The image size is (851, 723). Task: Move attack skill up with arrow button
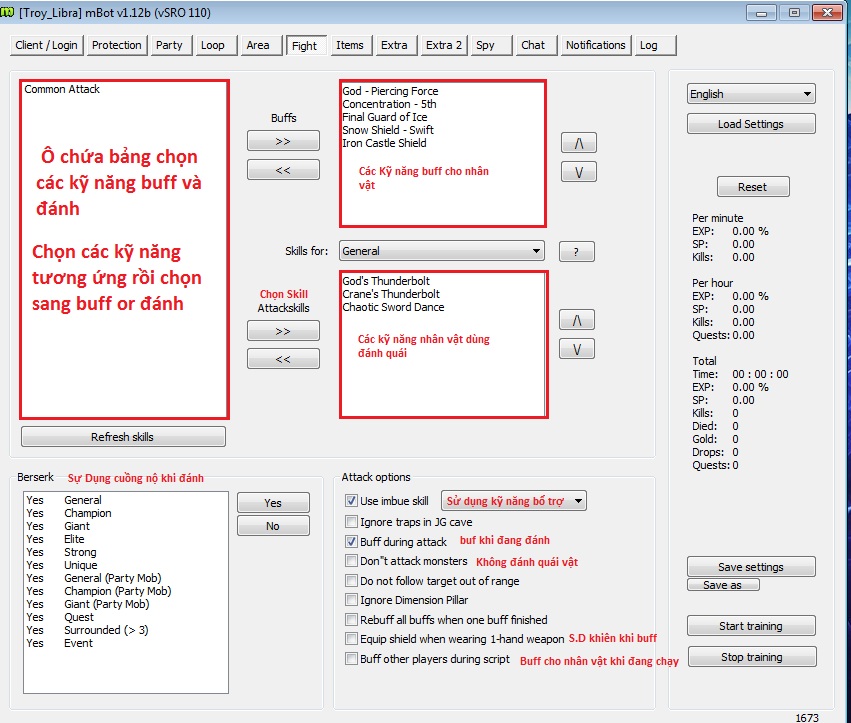578,320
